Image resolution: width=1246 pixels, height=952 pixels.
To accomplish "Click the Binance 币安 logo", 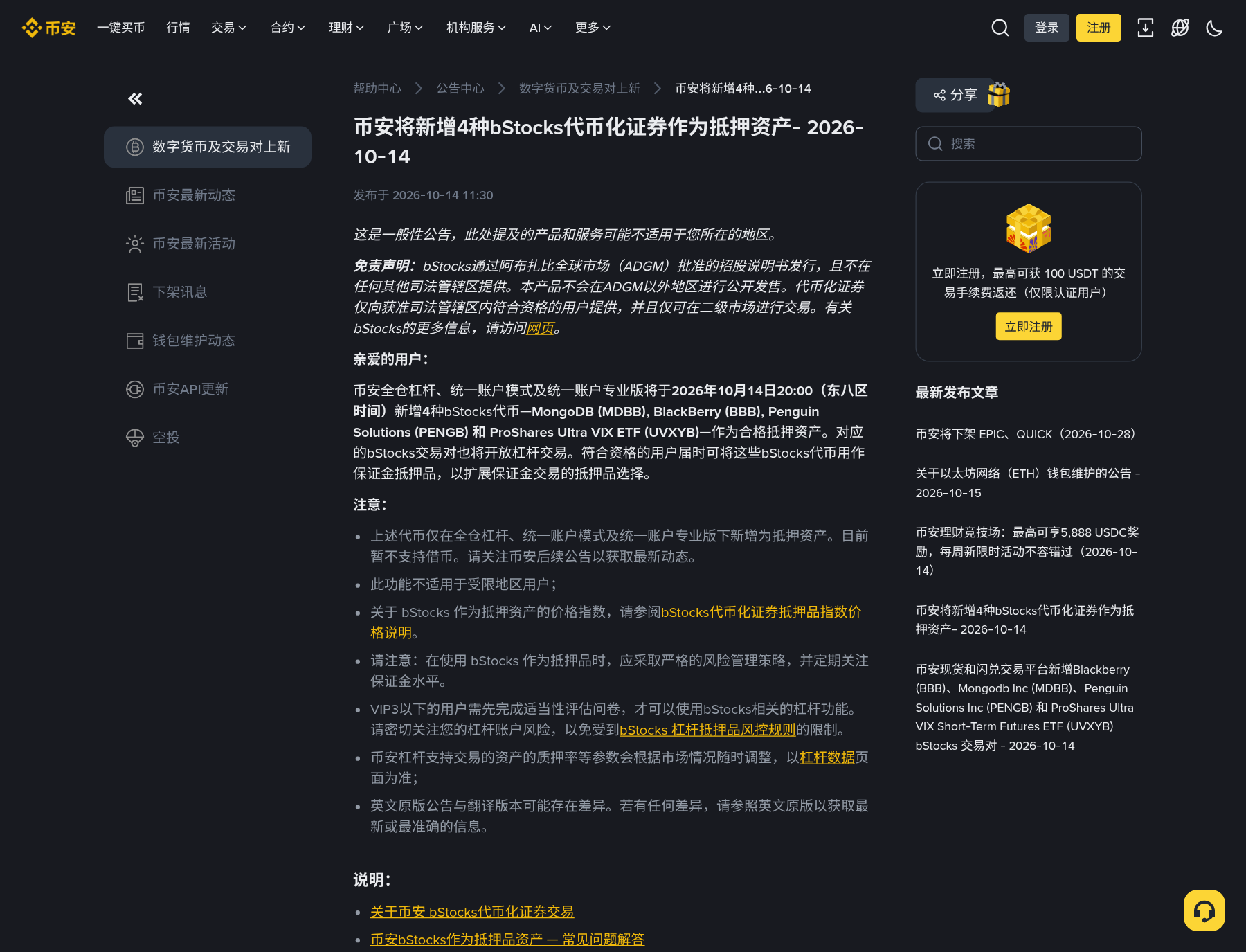I will tap(48, 28).
